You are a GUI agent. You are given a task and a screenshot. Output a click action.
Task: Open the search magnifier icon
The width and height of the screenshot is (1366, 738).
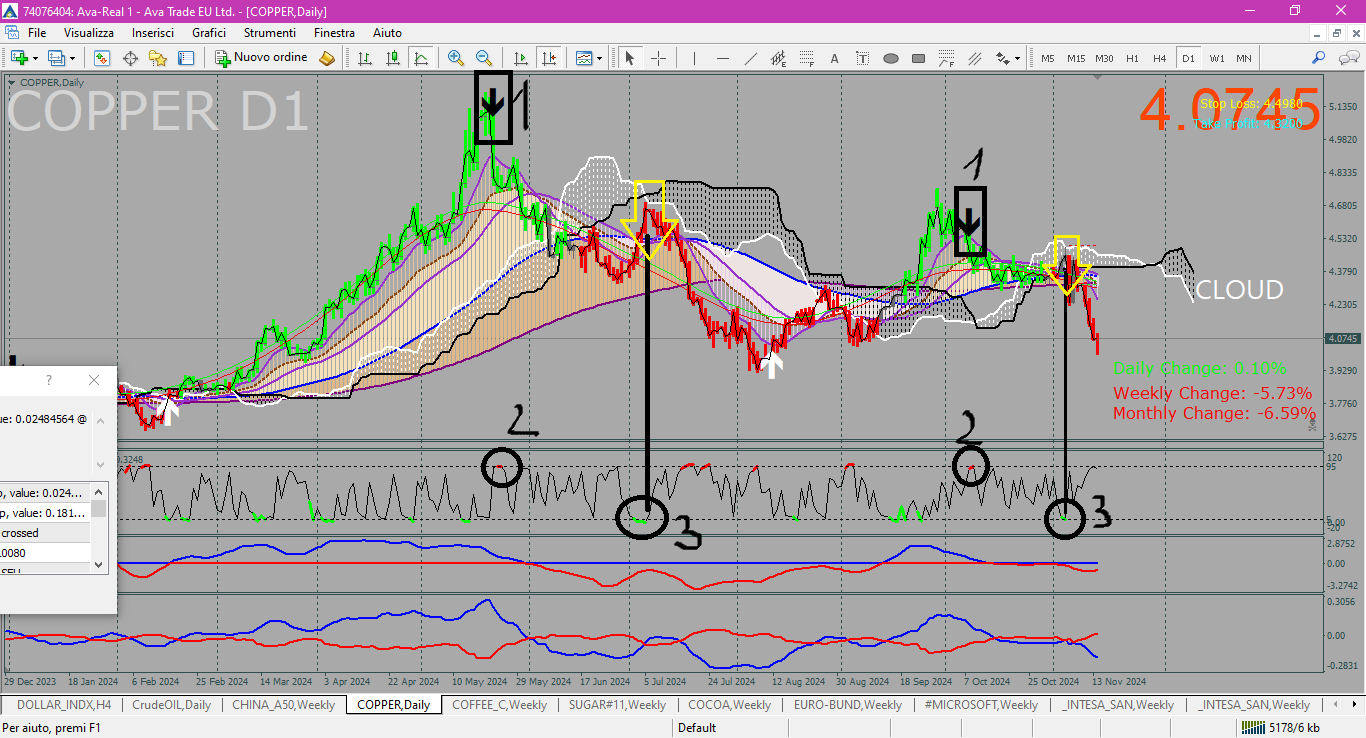click(x=1319, y=58)
